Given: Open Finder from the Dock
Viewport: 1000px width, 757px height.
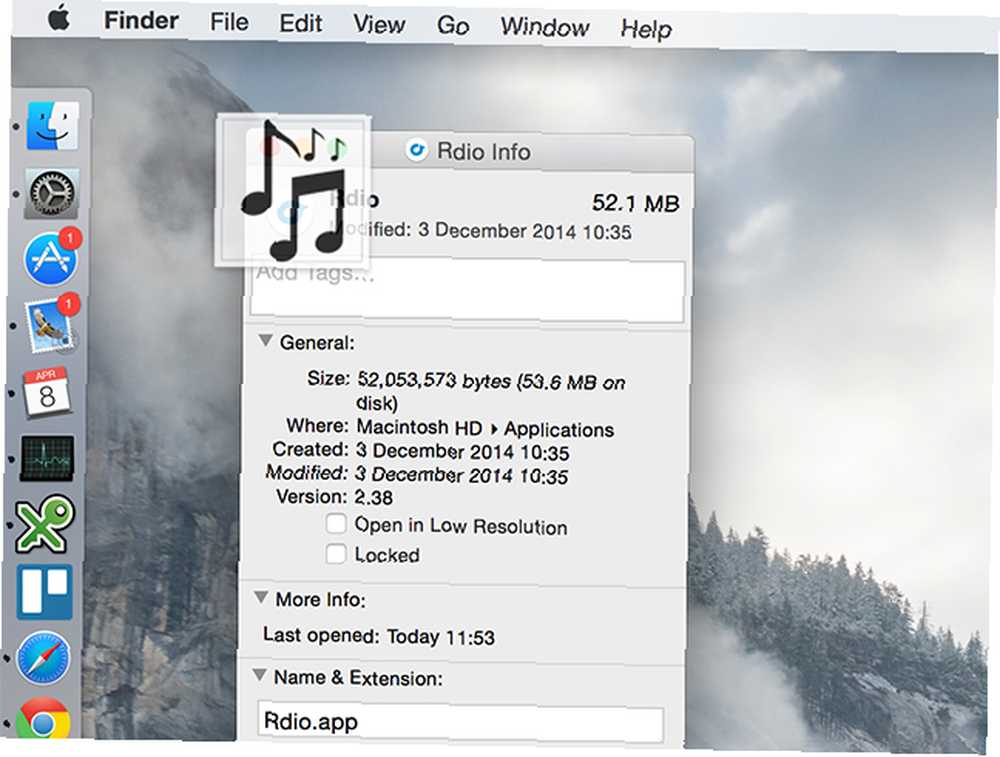Looking at the screenshot, I should 52,126.
